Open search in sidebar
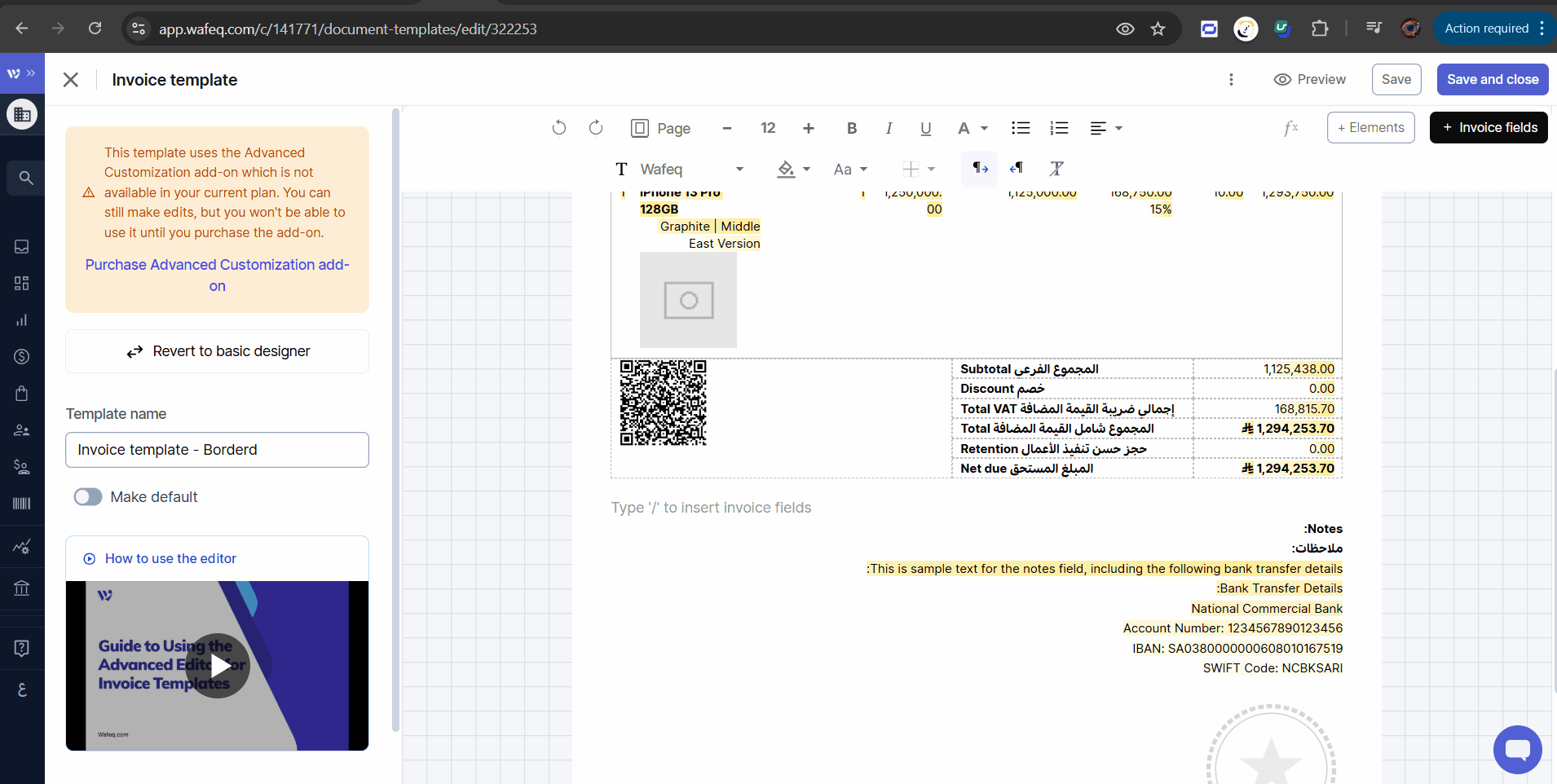This screenshot has width=1557, height=784. pos(26,178)
